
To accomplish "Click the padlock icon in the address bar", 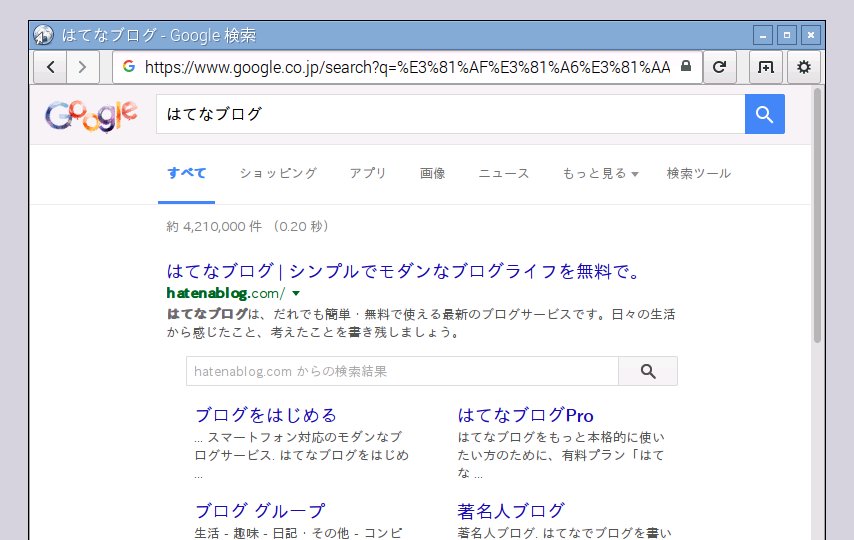I will [x=686, y=66].
